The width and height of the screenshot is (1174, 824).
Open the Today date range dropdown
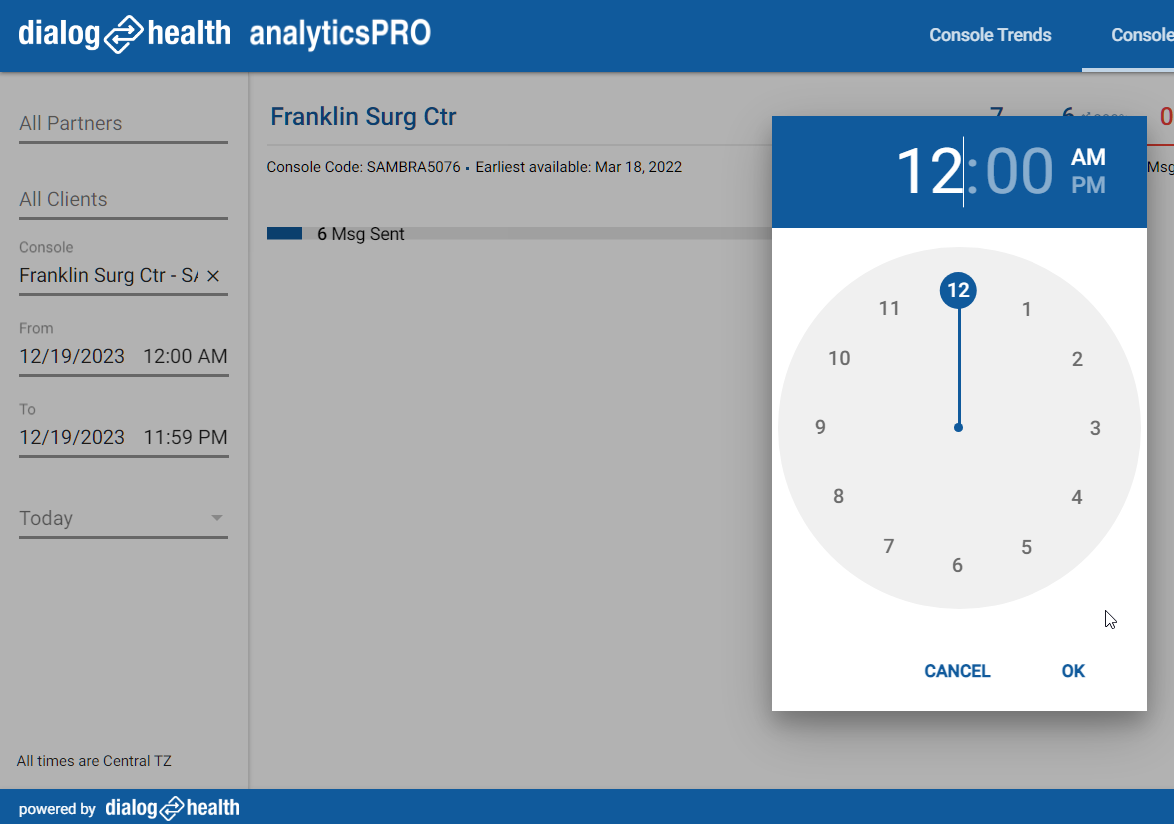click(123, 518)
